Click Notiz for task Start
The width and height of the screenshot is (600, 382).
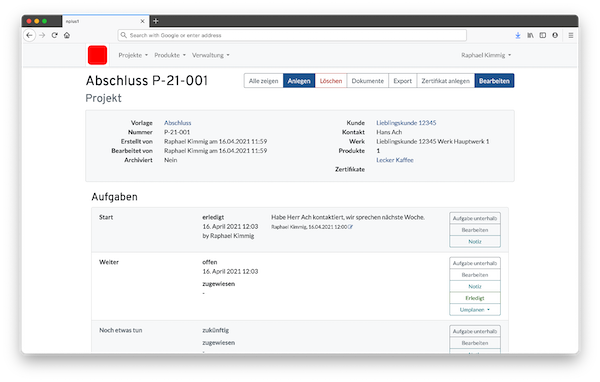tap(475, 242)
